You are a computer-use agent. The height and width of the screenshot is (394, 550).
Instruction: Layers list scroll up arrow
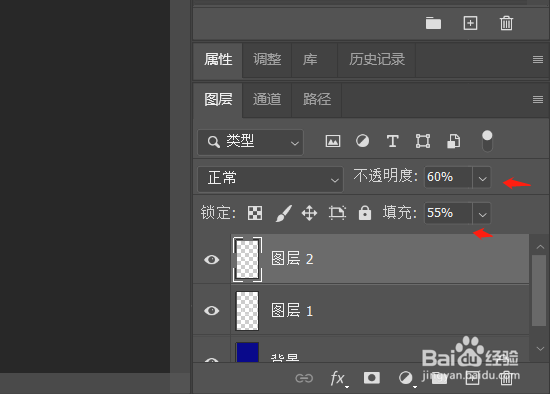point(540,247)
